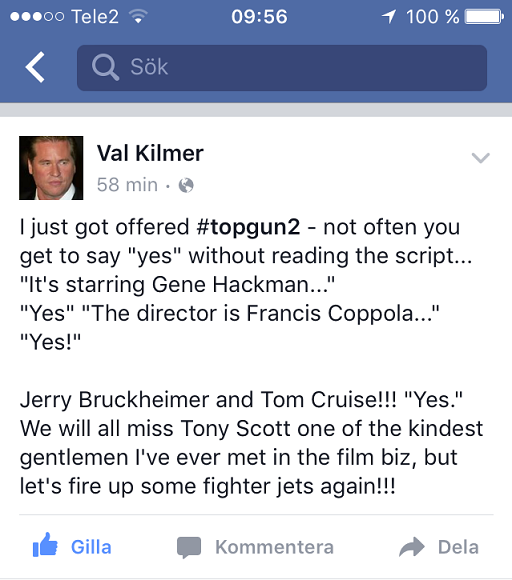Click the Dela label
The width and height of the screenshot is (512, 580).
click(458, 547)
